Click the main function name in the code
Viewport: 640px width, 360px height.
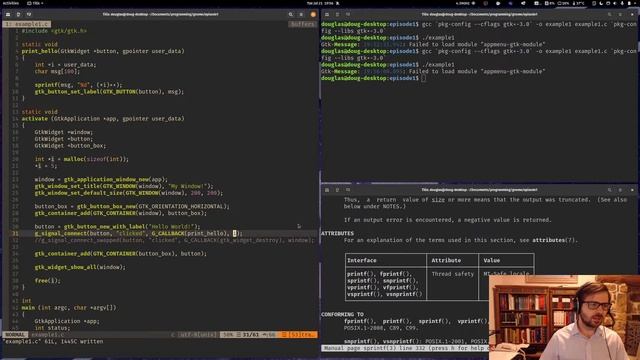[28, 308]
